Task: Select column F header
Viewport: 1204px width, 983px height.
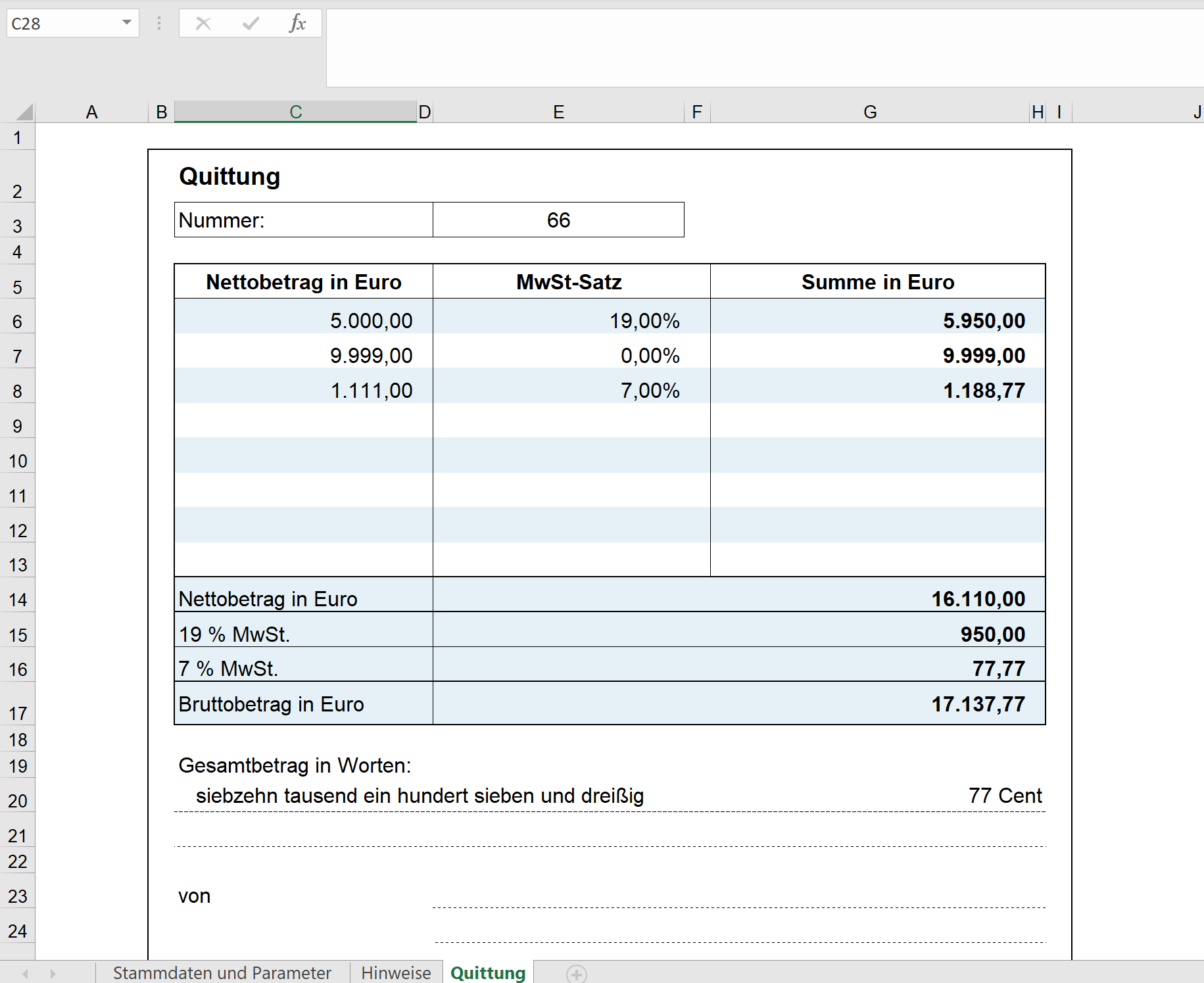Action: 697,112
